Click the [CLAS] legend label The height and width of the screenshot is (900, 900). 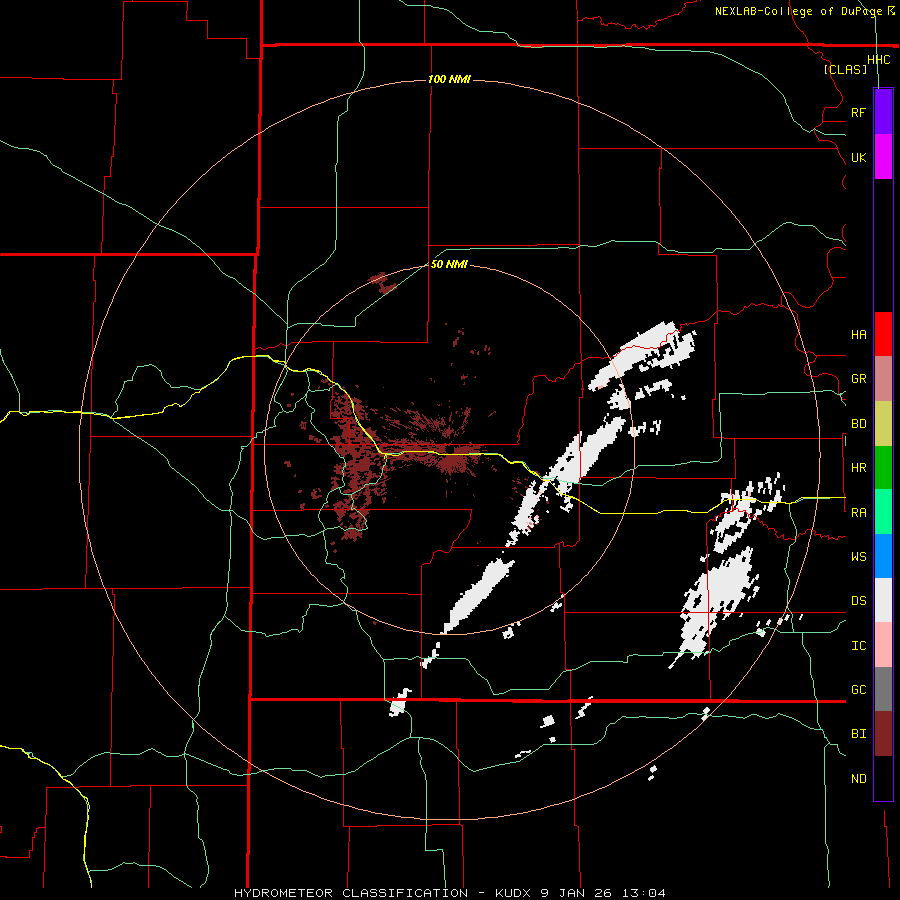[x=845, y=69]
